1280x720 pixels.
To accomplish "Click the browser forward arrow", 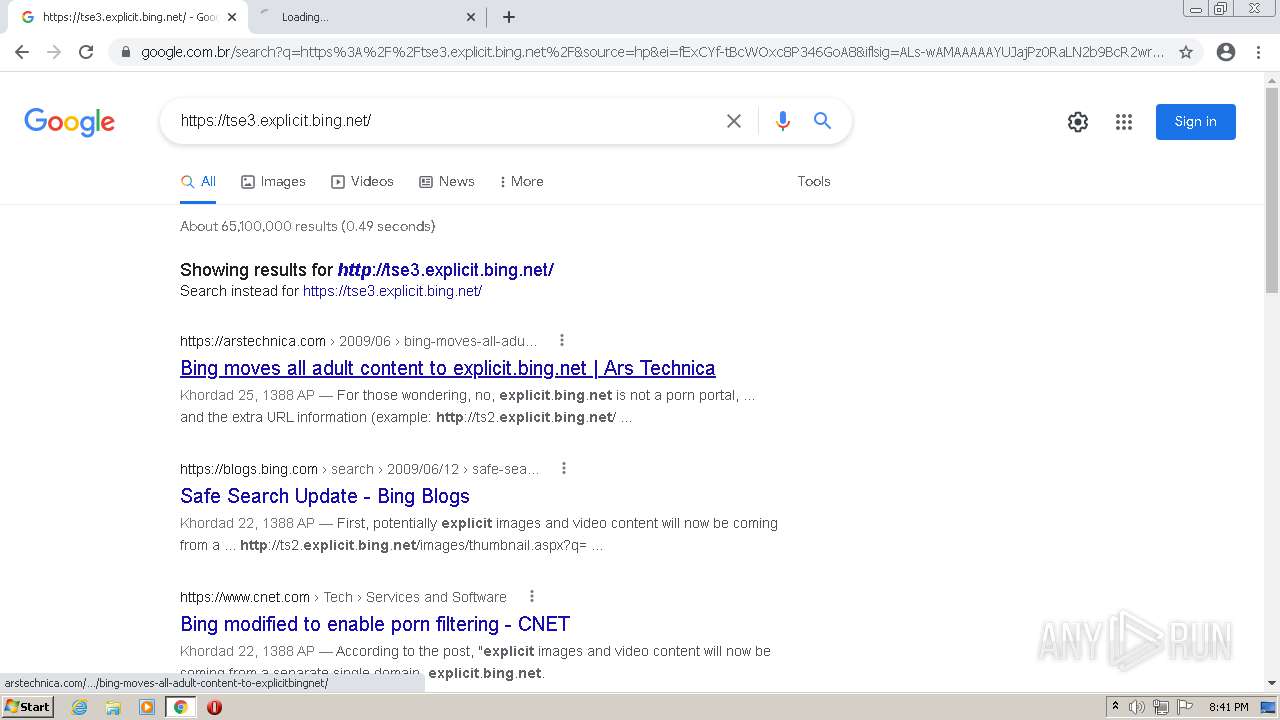I will 54,52.
